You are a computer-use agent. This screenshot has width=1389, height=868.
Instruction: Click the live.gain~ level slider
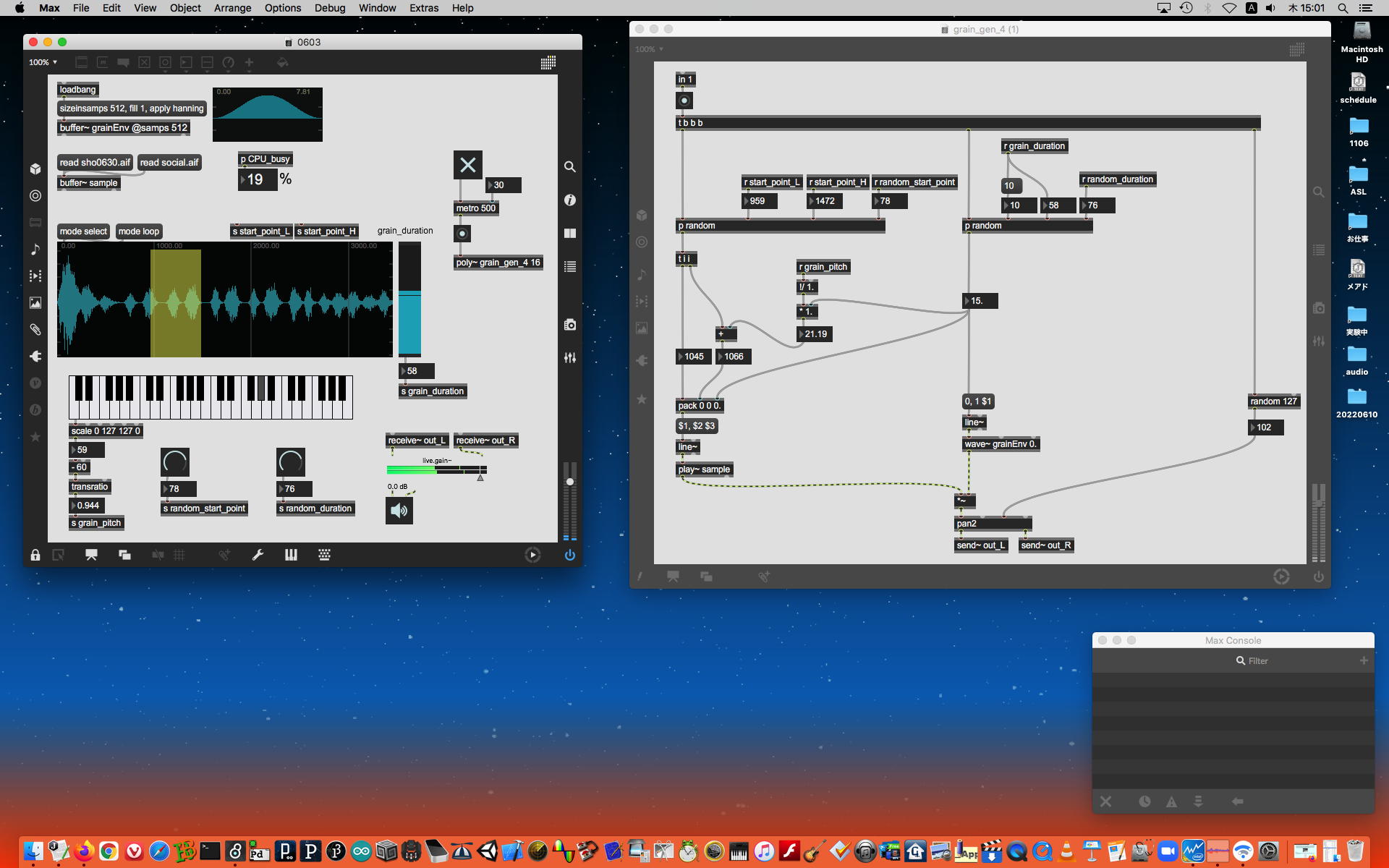click(436, 470)
